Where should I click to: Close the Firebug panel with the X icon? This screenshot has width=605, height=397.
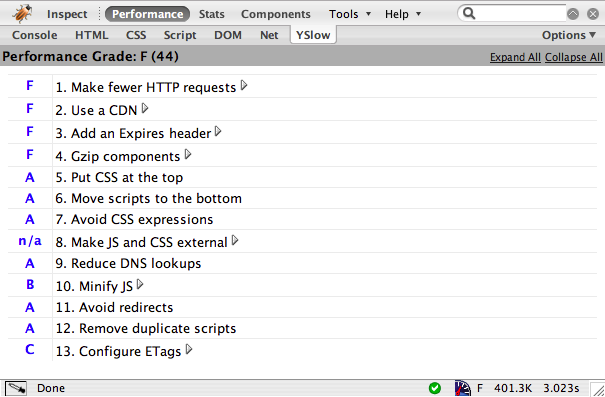pos(593,14)
